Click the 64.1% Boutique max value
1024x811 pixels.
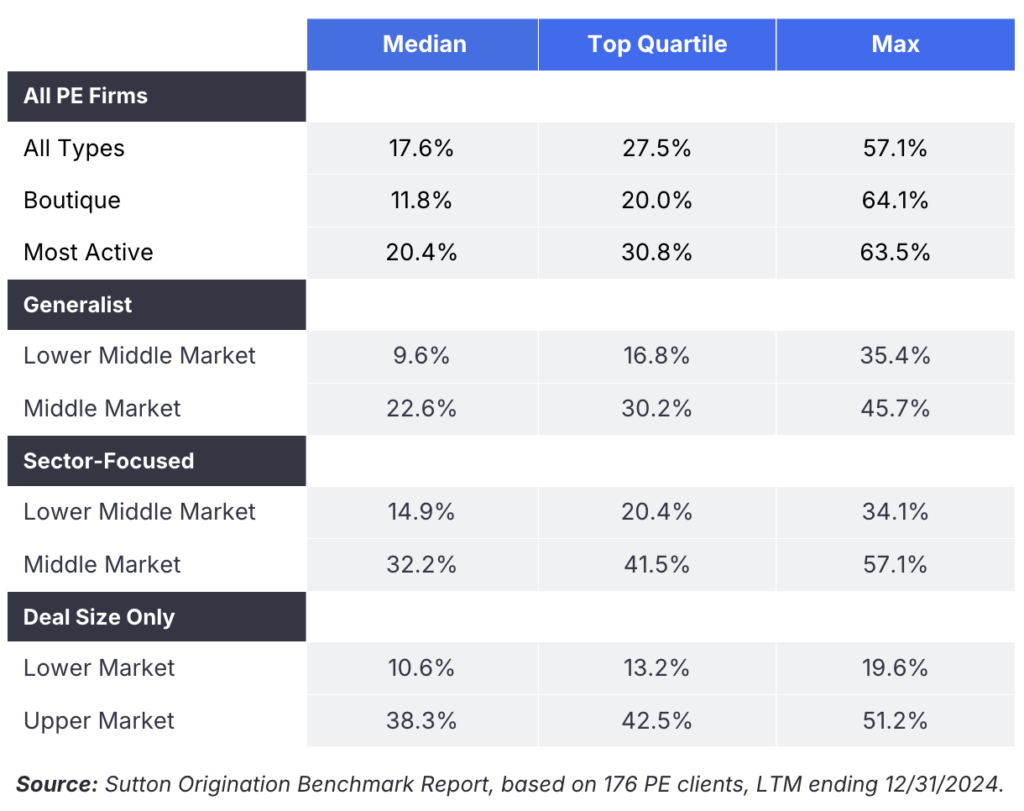895,200
